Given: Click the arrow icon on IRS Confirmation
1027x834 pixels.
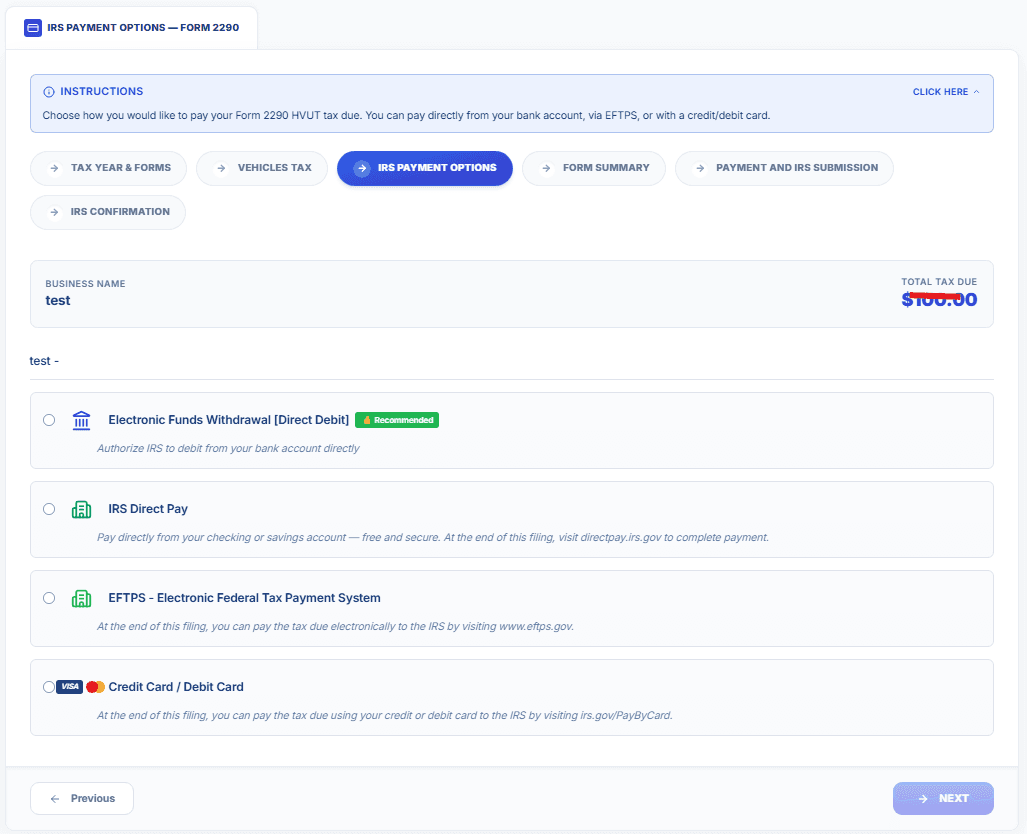Looking at the screenshot, I should [x=54, y=212].
